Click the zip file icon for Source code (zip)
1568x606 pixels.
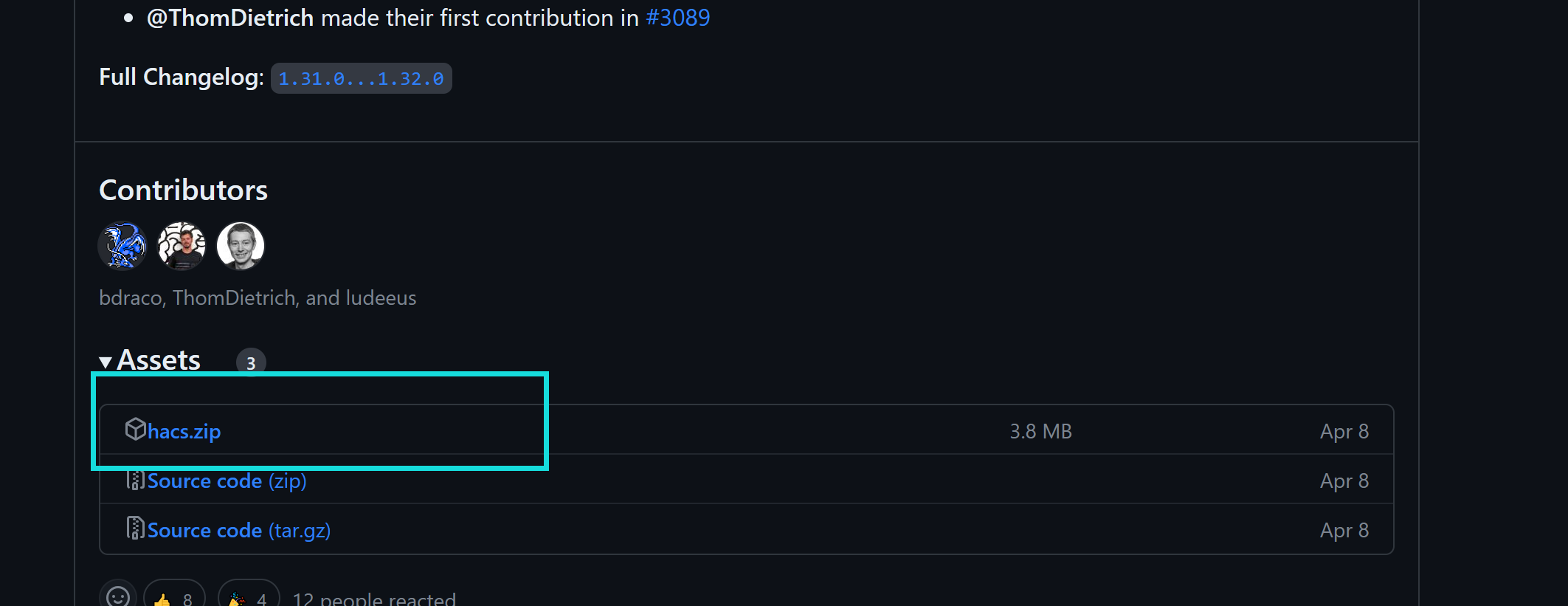click(x=135, y=480)
